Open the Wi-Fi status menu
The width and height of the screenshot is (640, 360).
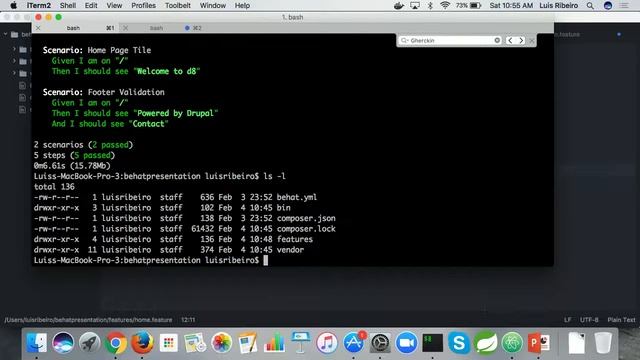pyautogui.click(x=445, y=5)
